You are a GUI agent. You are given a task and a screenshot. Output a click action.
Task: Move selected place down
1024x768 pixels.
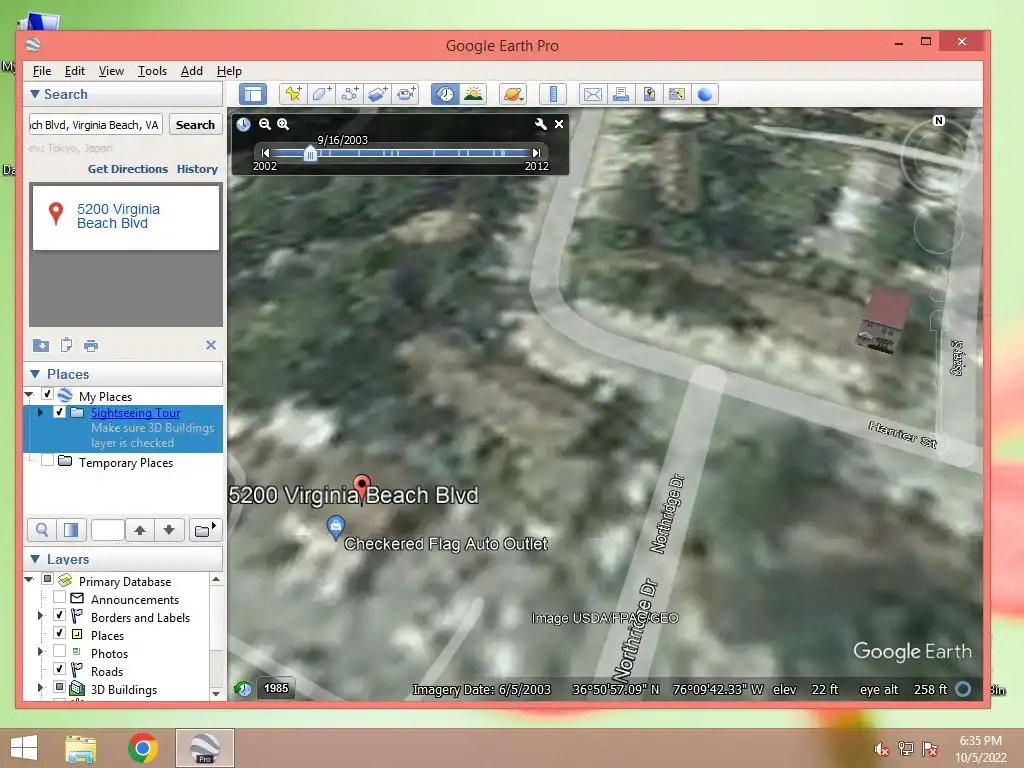[169, 530]
